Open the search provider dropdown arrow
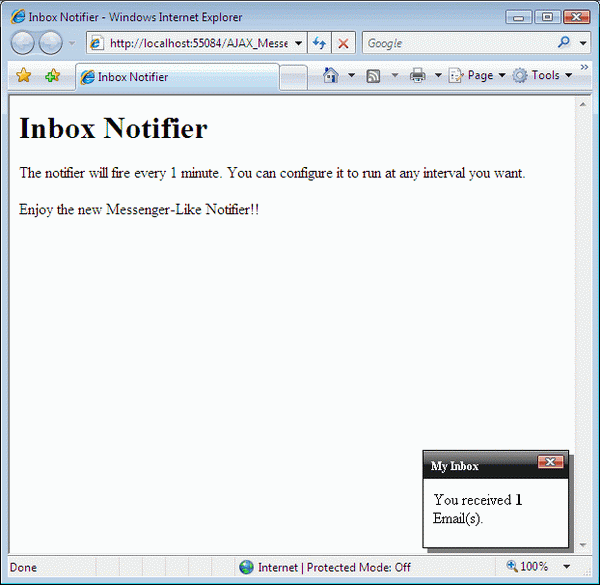 pos(583,43)
